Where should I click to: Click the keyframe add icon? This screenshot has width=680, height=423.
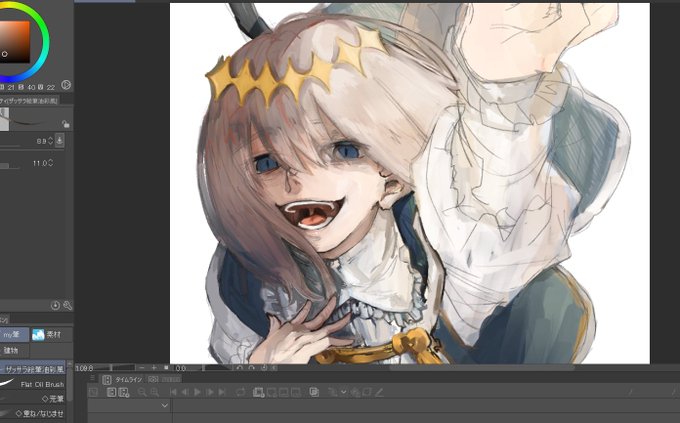tap(333, 393)
